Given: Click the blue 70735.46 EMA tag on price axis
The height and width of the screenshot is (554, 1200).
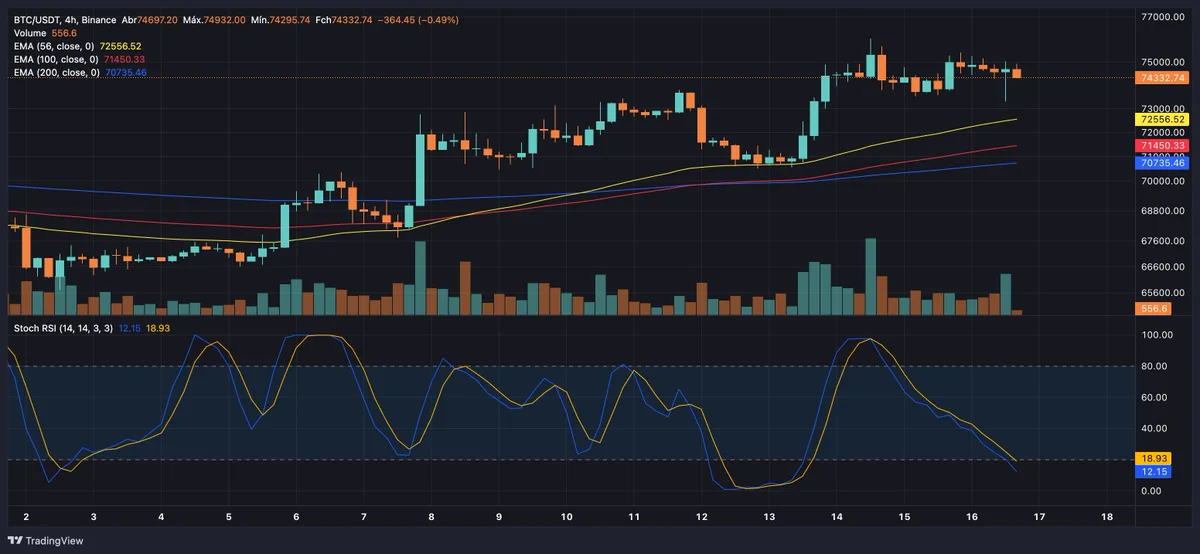Looking at the screenshot, I should click(x=1162, y=161).
